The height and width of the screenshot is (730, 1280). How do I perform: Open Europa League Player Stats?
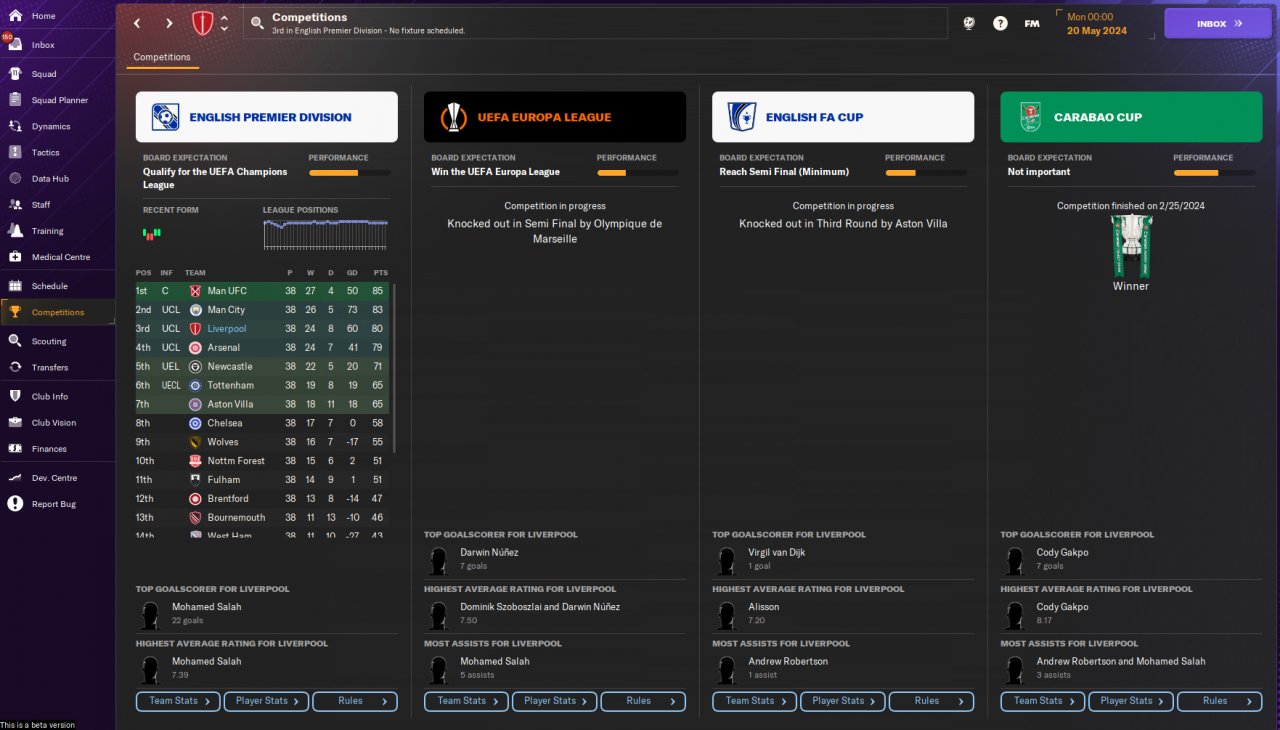[x=554, y=701]
